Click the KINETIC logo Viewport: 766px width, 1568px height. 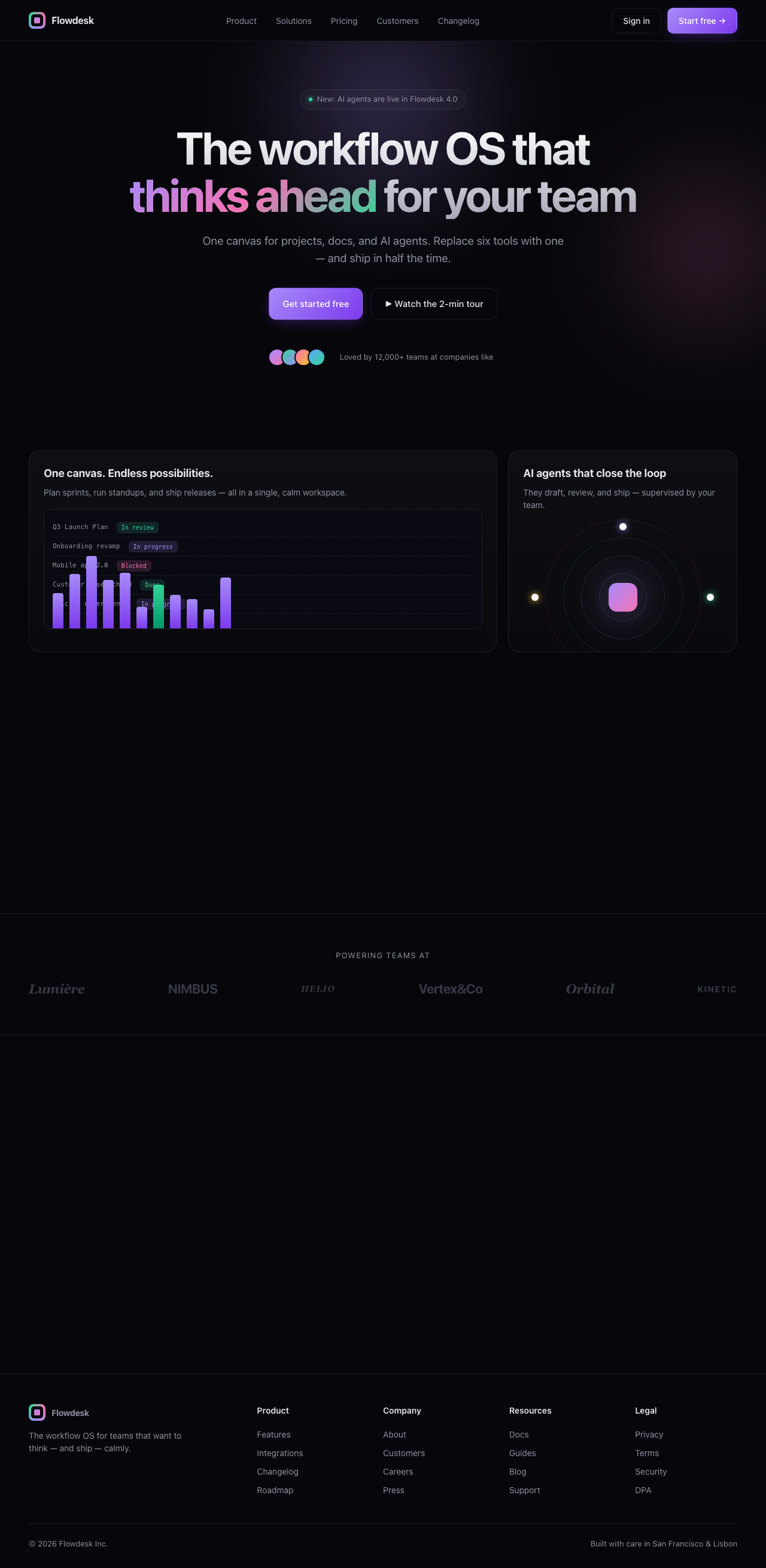(x=717, y=990)
